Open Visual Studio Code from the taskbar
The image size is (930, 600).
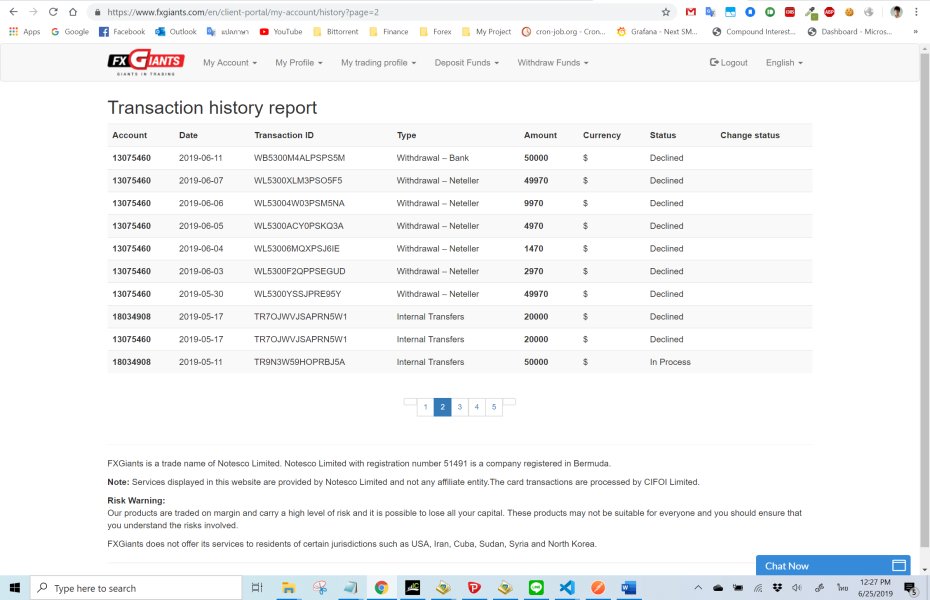pos(567,588)
